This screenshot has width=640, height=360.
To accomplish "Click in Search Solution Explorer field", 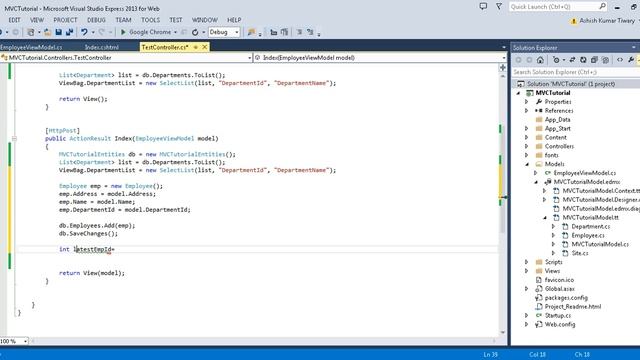I will tap(576, 72).
